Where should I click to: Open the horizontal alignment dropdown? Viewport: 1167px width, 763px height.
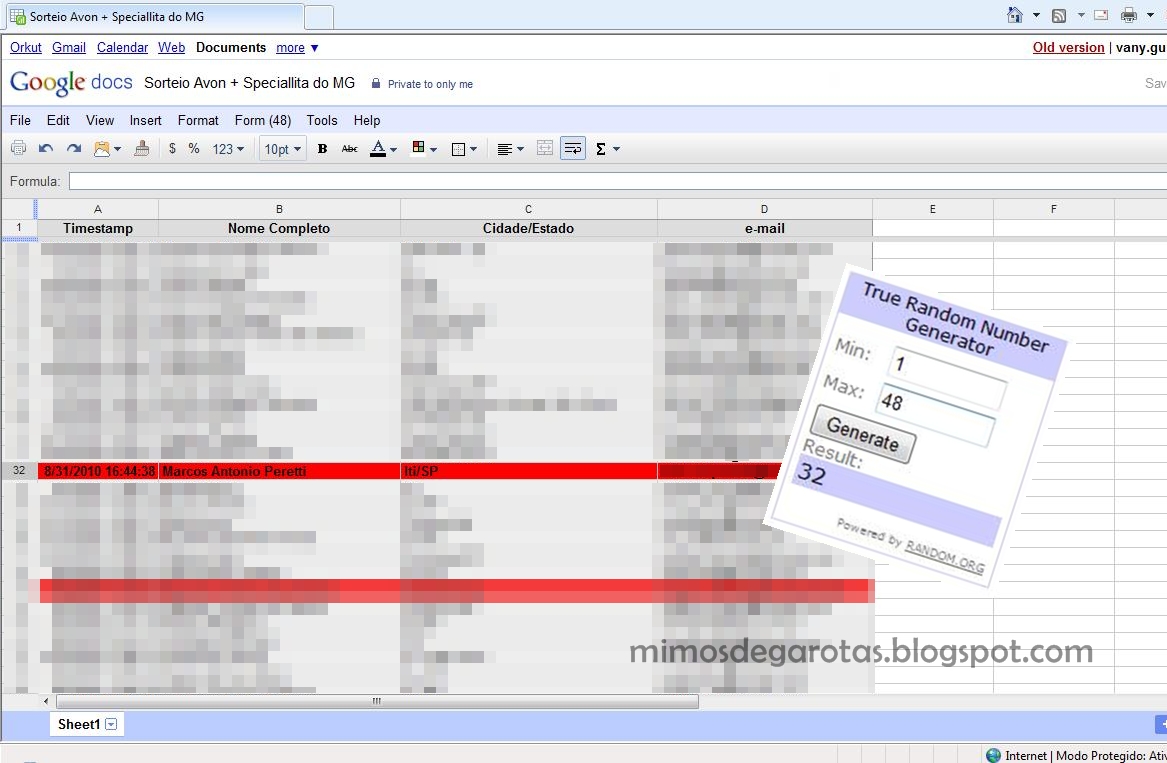click(x=511, y=149)
